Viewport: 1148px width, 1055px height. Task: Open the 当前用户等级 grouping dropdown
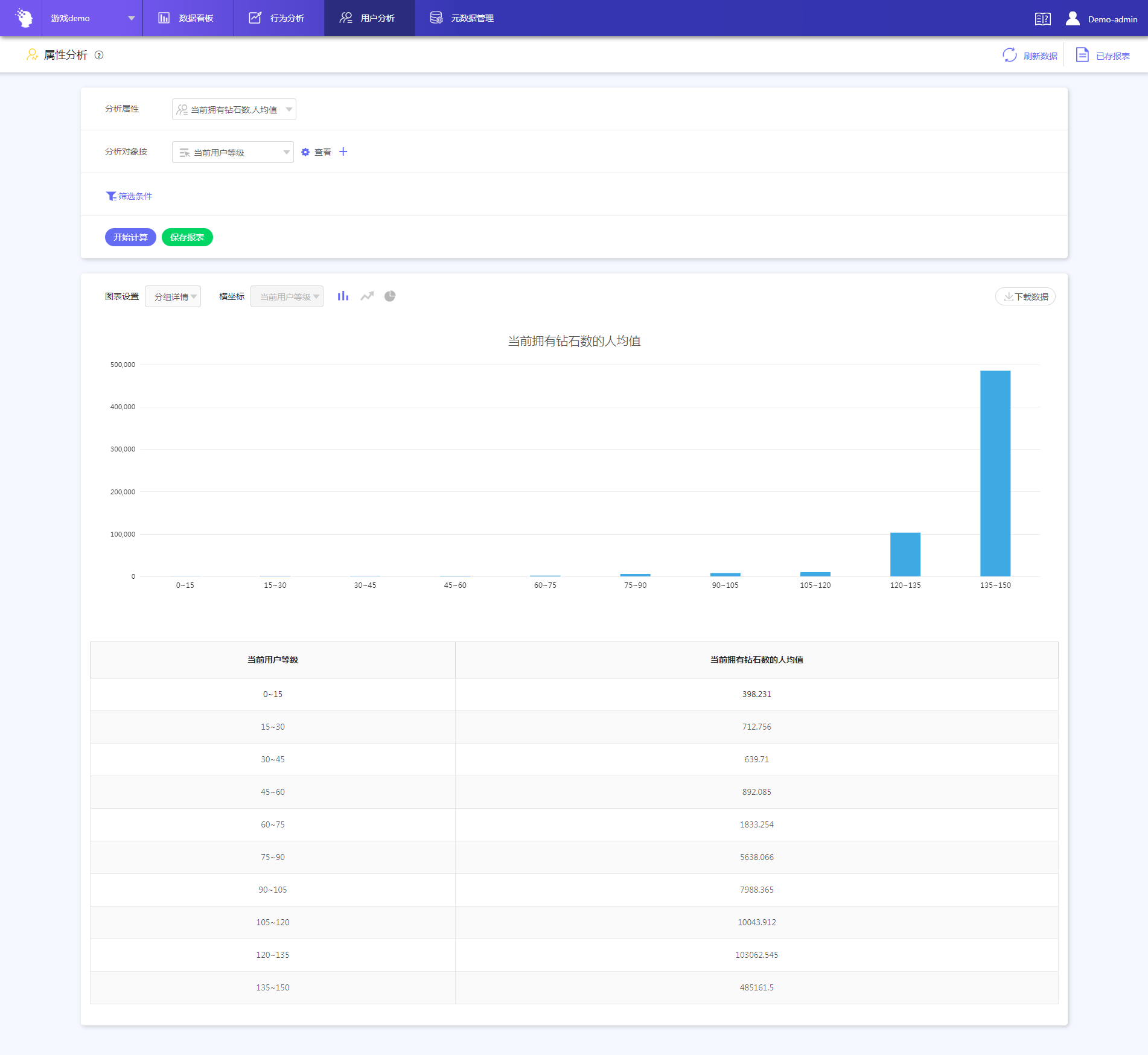[232, 152]
